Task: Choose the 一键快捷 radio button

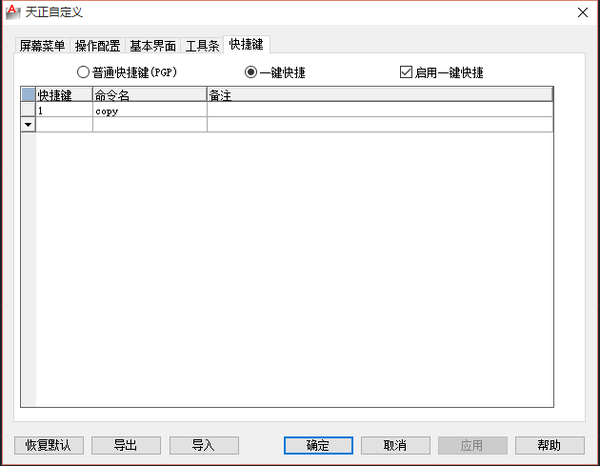Action: coord(251,73)
